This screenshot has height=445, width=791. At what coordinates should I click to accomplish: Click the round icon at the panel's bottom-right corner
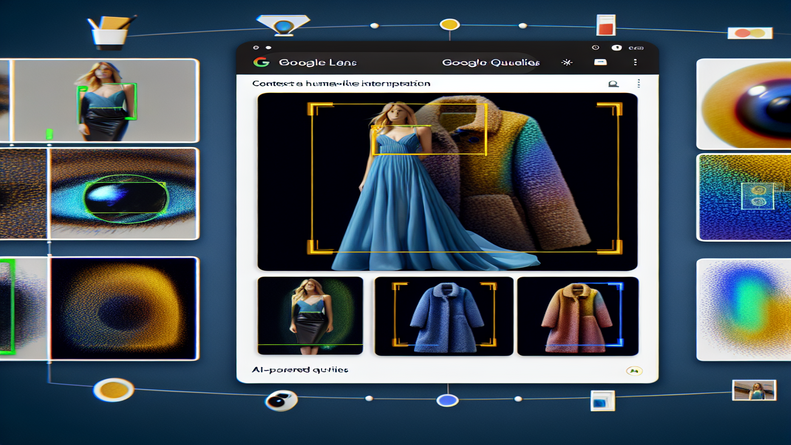634,371
